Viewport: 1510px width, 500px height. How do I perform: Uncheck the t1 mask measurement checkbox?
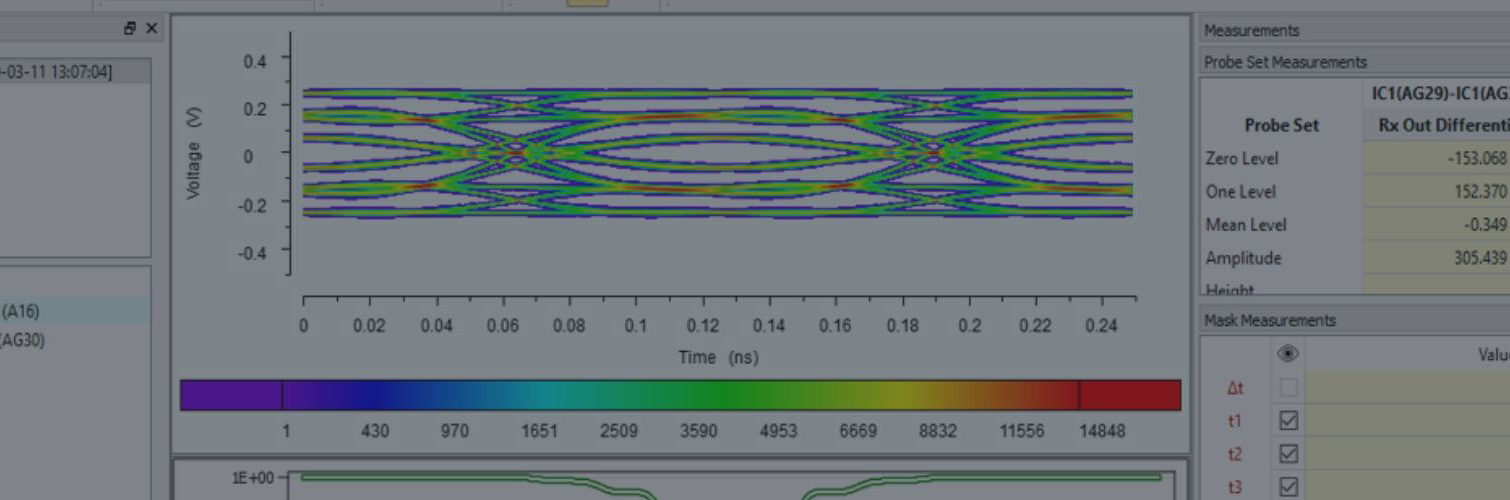pos(1289,421)
